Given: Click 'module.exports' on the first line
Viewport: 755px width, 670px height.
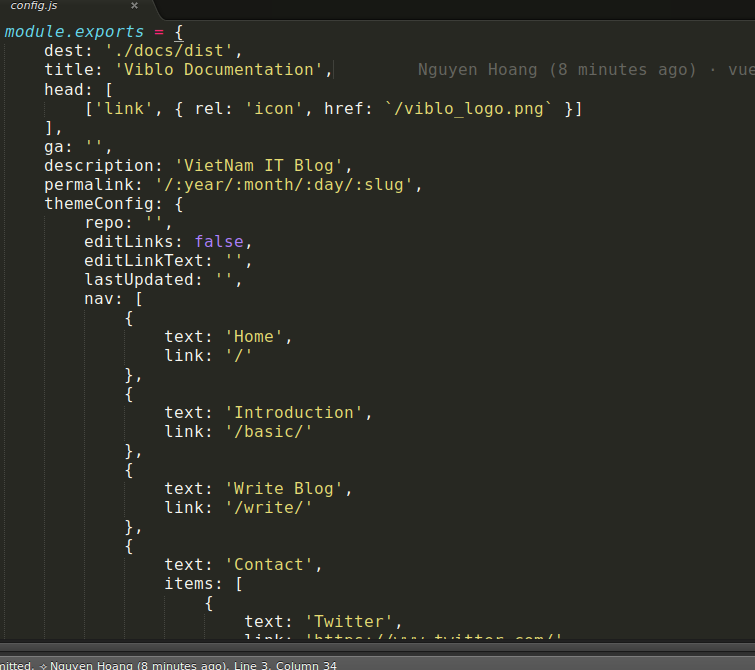Looking at the screenshot, I should 74,32.
